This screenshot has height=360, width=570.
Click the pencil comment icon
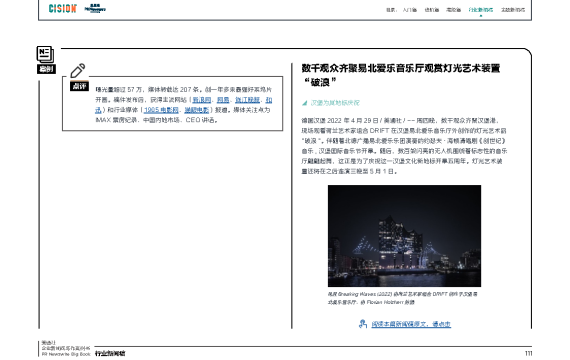coord(77,71)
